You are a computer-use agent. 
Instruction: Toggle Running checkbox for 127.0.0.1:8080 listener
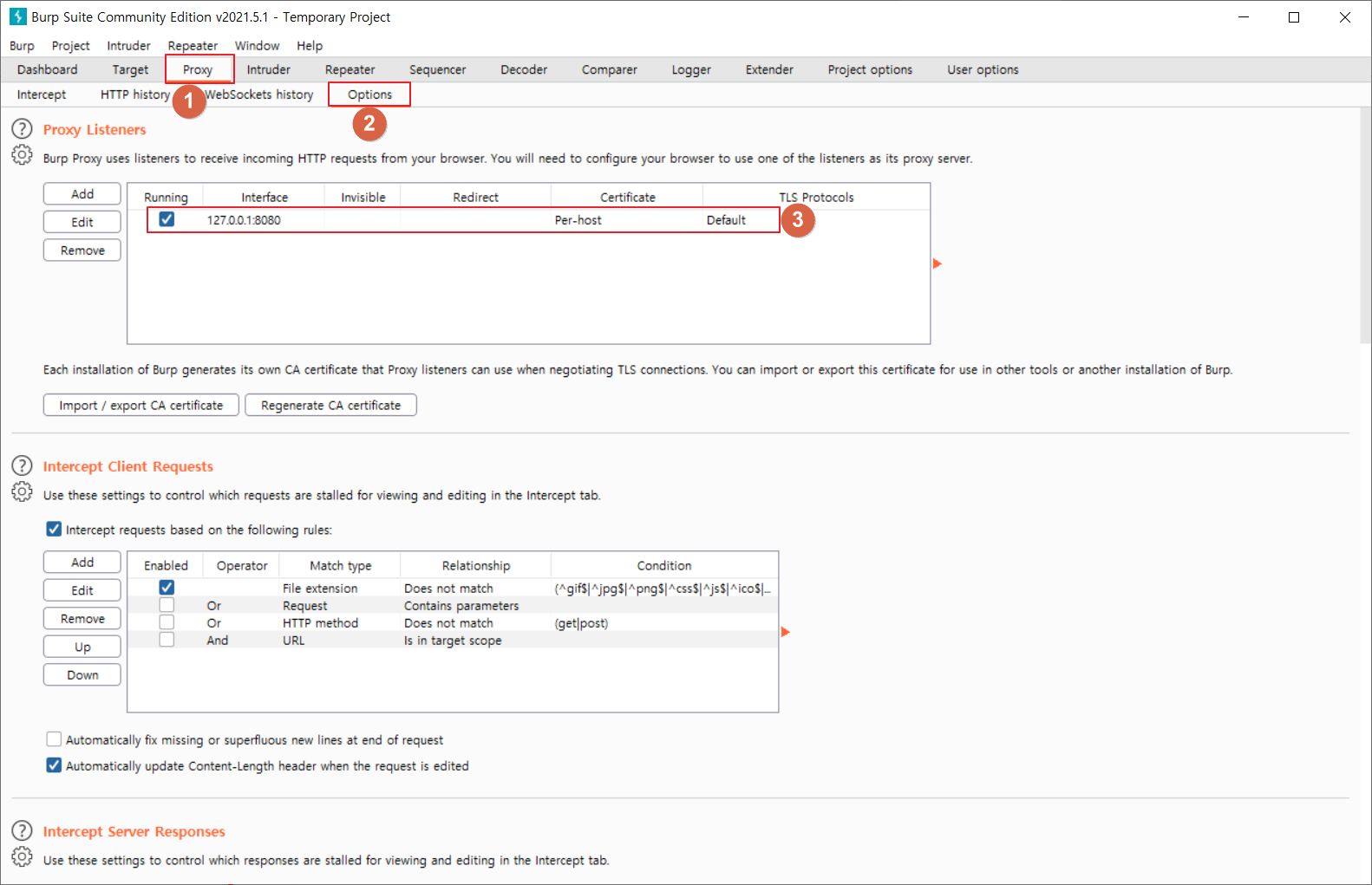pyautogui.click(x=167, y=219)
